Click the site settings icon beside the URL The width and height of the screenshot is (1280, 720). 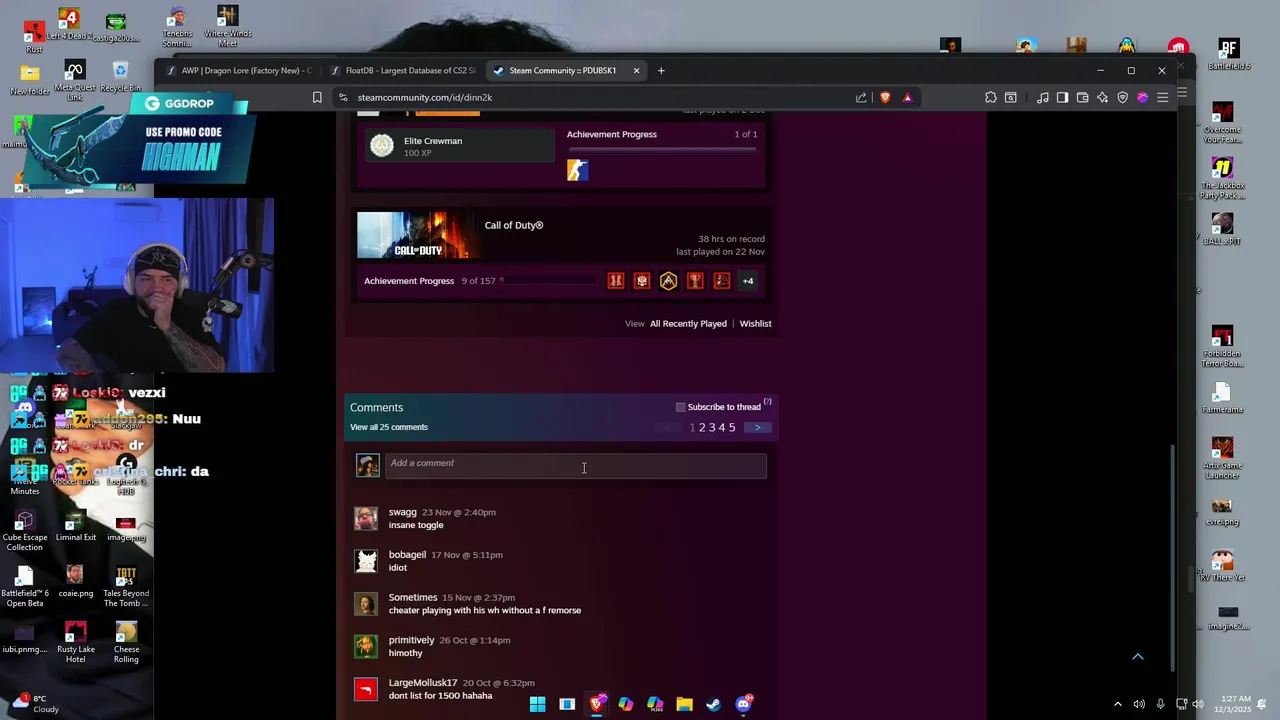(x=343, y=97)
